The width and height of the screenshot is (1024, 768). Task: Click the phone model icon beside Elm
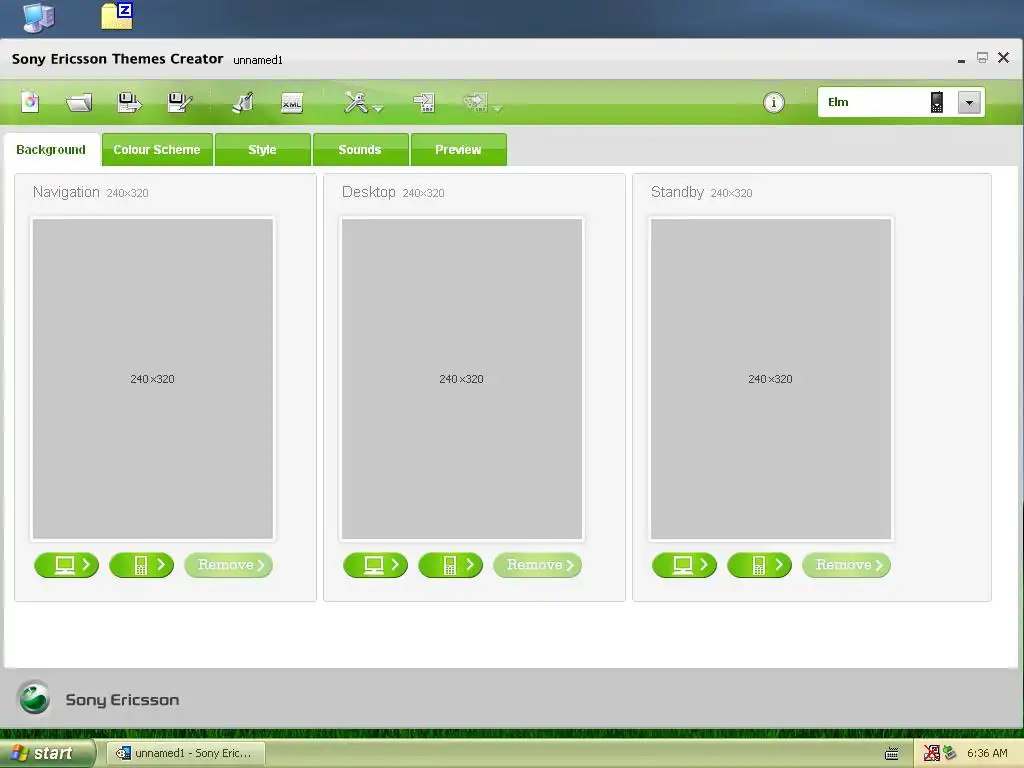point(936,103)
